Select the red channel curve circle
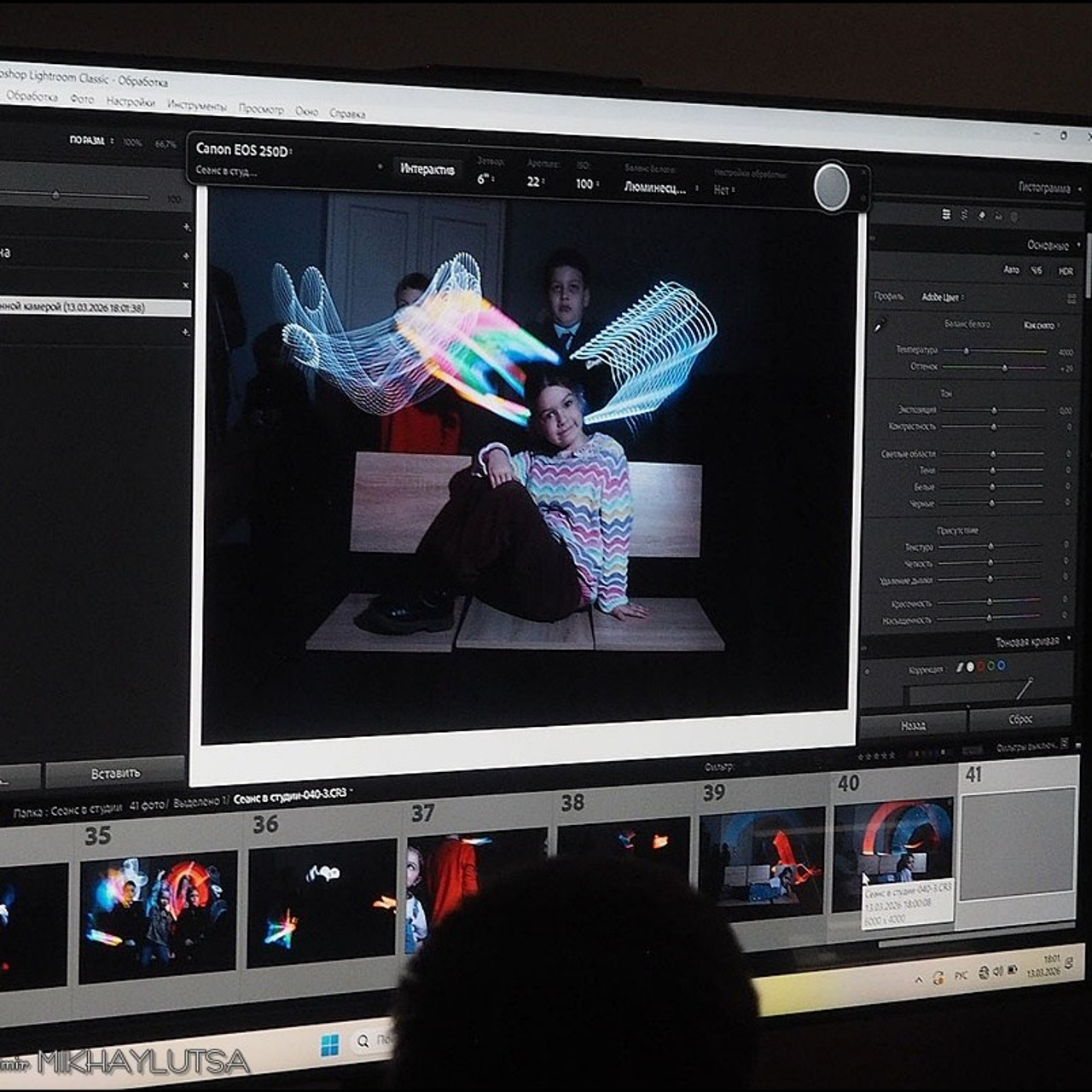The height and width of the screenshot is (1092, 1092). (x=980, y=665)
